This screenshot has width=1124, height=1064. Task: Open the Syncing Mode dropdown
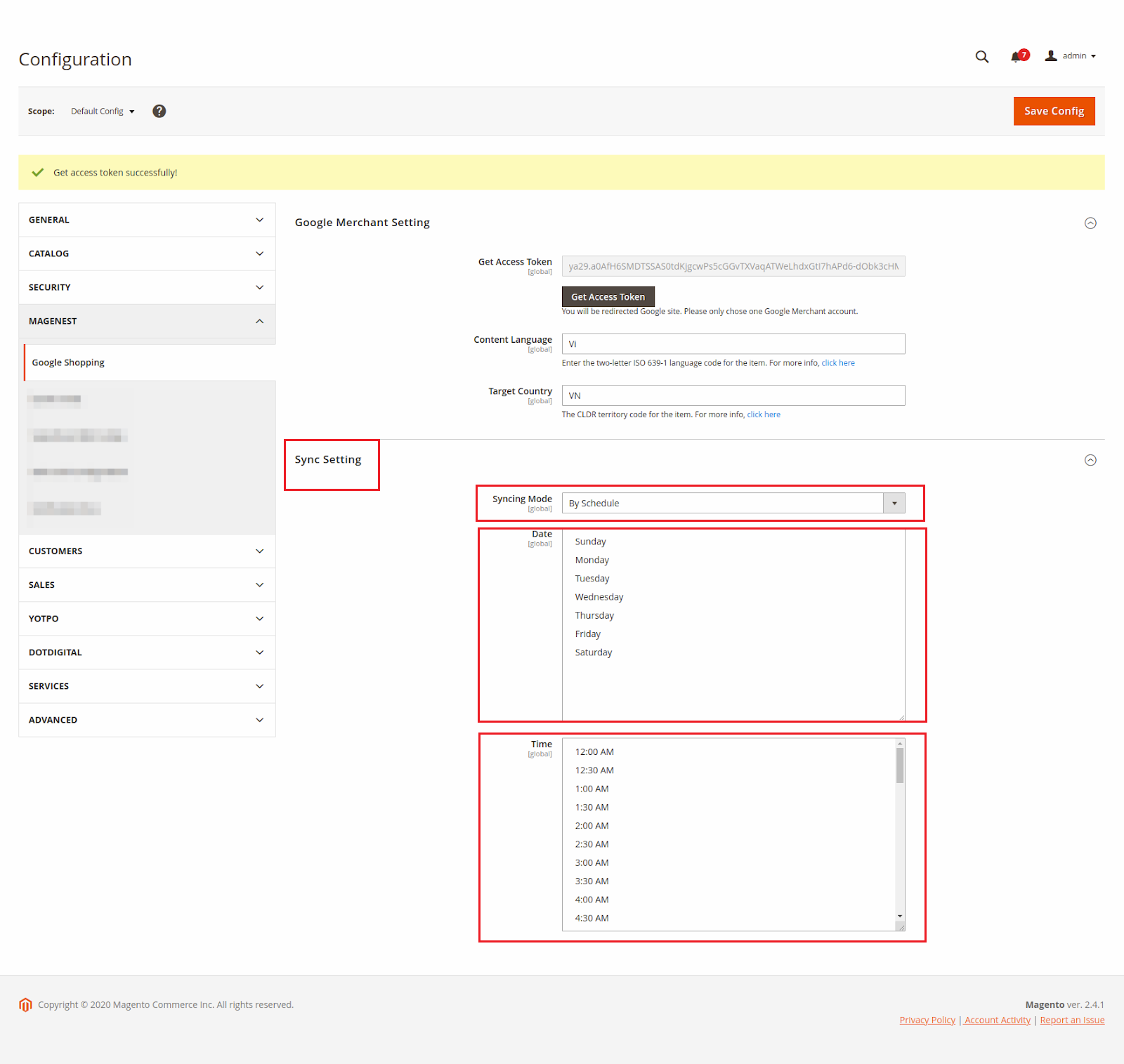tap(733, 503)
